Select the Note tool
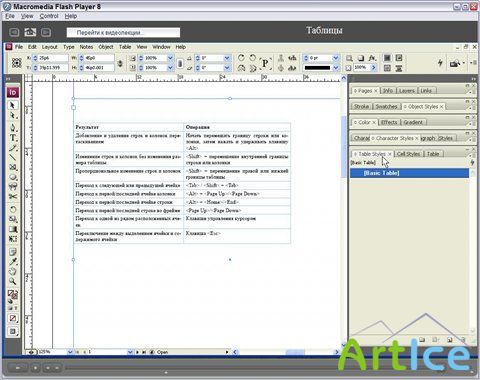 [13, 252]
